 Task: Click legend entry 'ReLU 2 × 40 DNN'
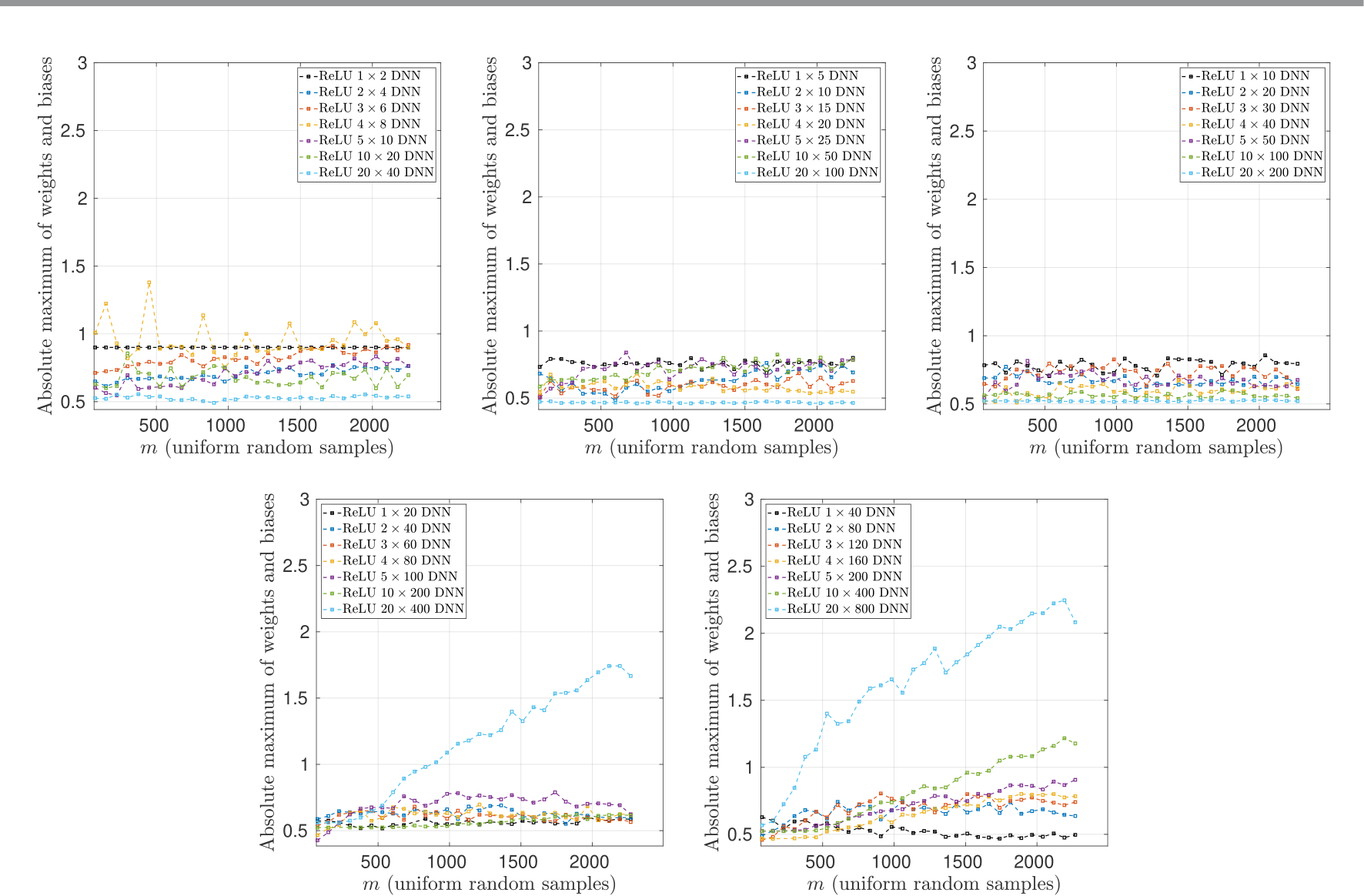(387, 528)
